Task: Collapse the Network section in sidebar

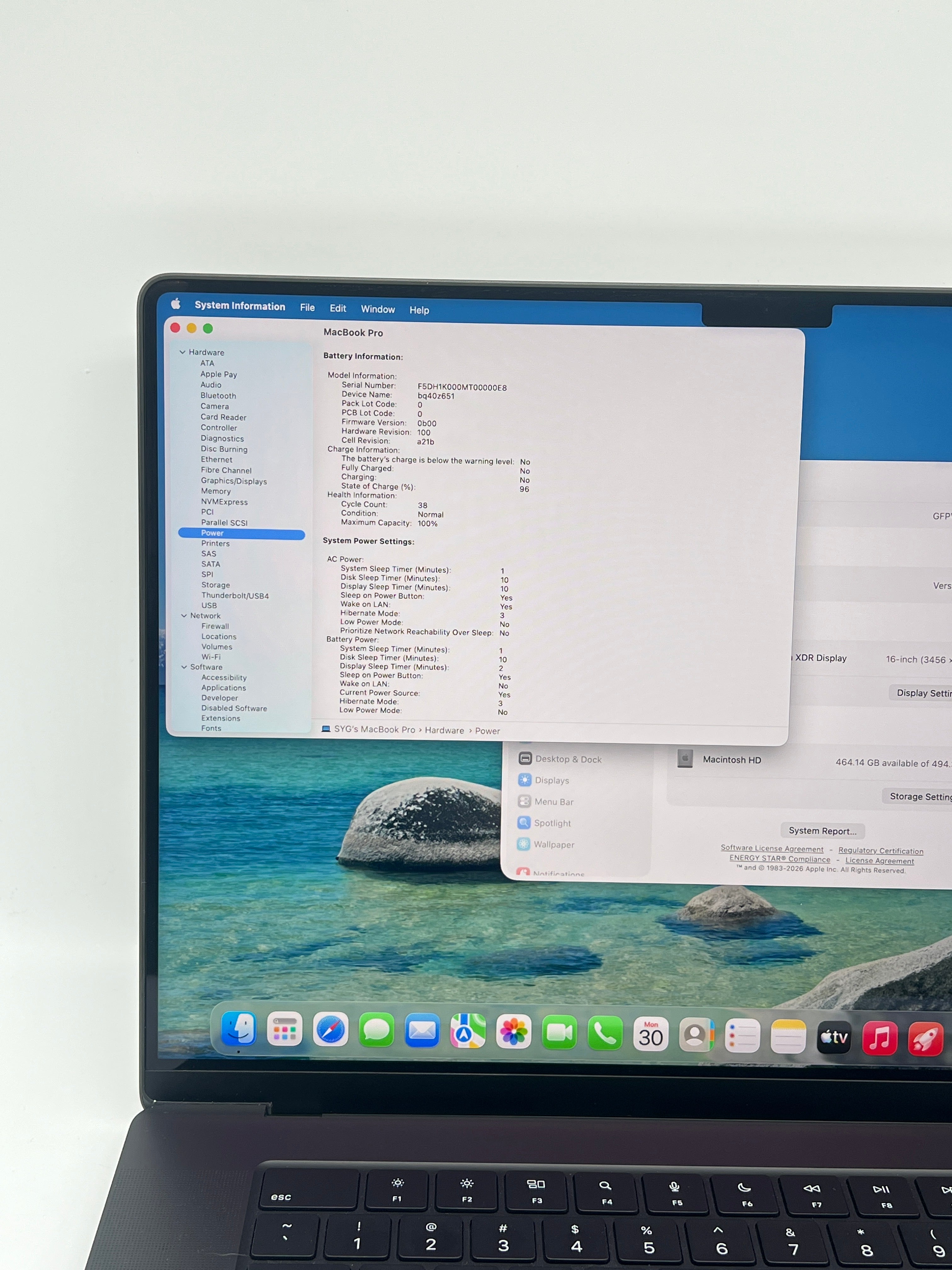Action: tap(184, 615)
